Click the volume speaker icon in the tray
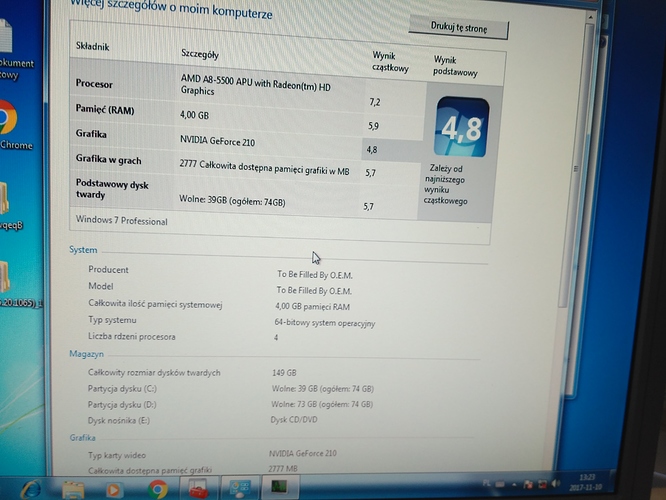The width and height of the screenshot is (666, 500). (x=556, y=484)
